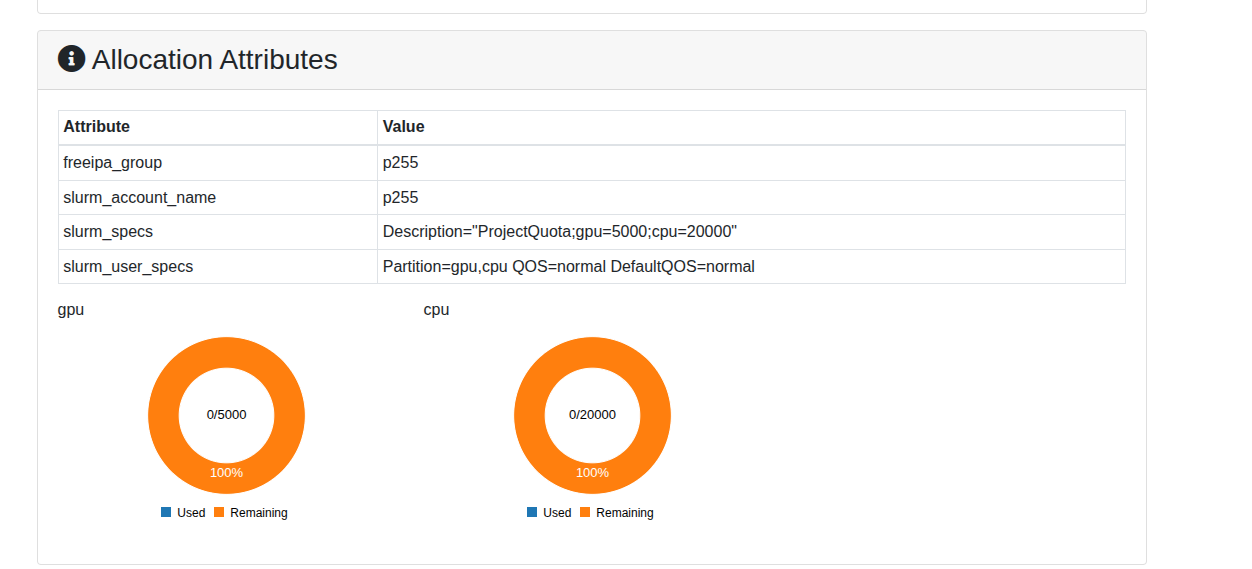Screen dimensions: 1252x569
Task: Select the slurm_user_specs attribute cell
Action: pos(218,267)
